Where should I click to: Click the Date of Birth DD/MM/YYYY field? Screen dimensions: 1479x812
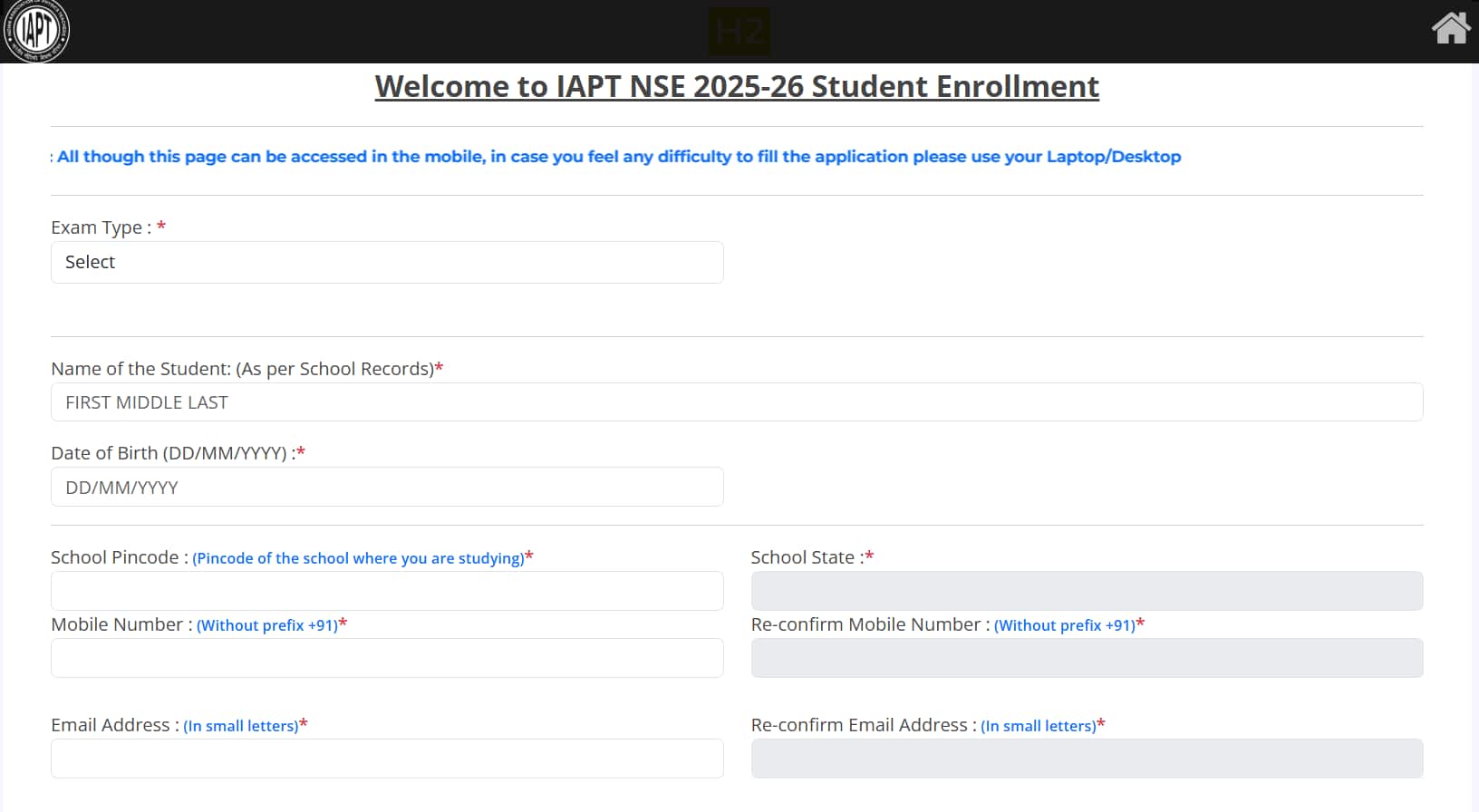pyautogui.click(x=387, y=487)
